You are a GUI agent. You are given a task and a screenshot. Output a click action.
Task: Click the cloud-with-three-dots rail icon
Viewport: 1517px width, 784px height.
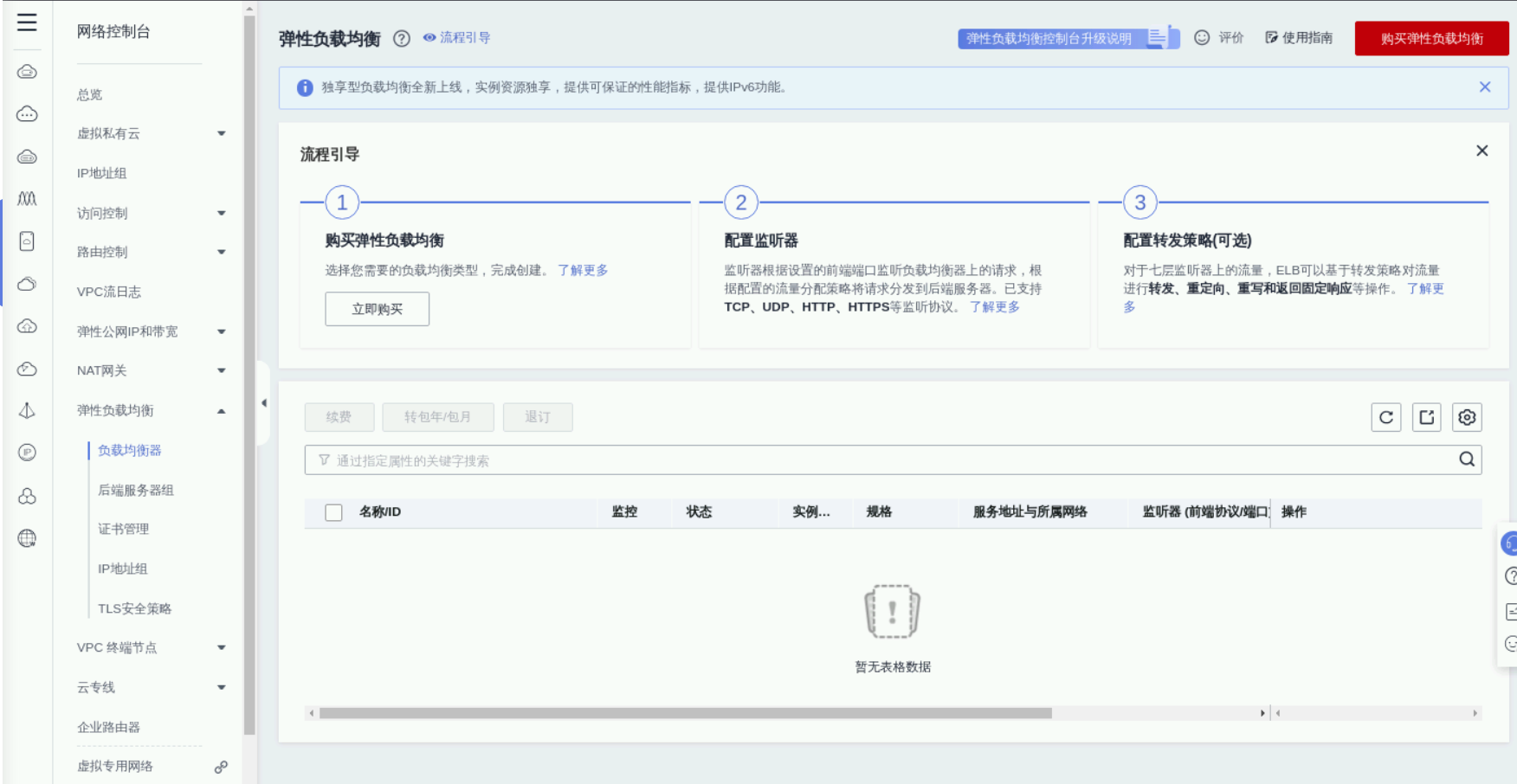[27, 114]
